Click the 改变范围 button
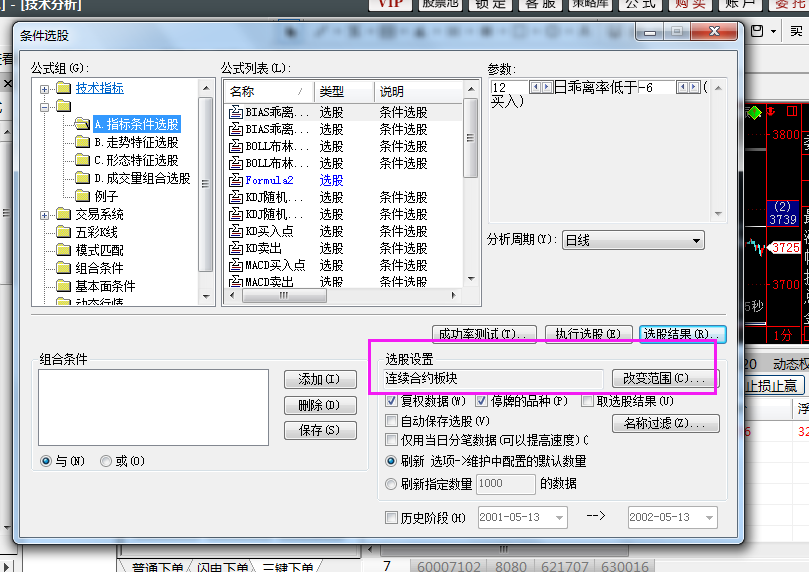Screen dimensions: 809x572 tap(665, 379)
